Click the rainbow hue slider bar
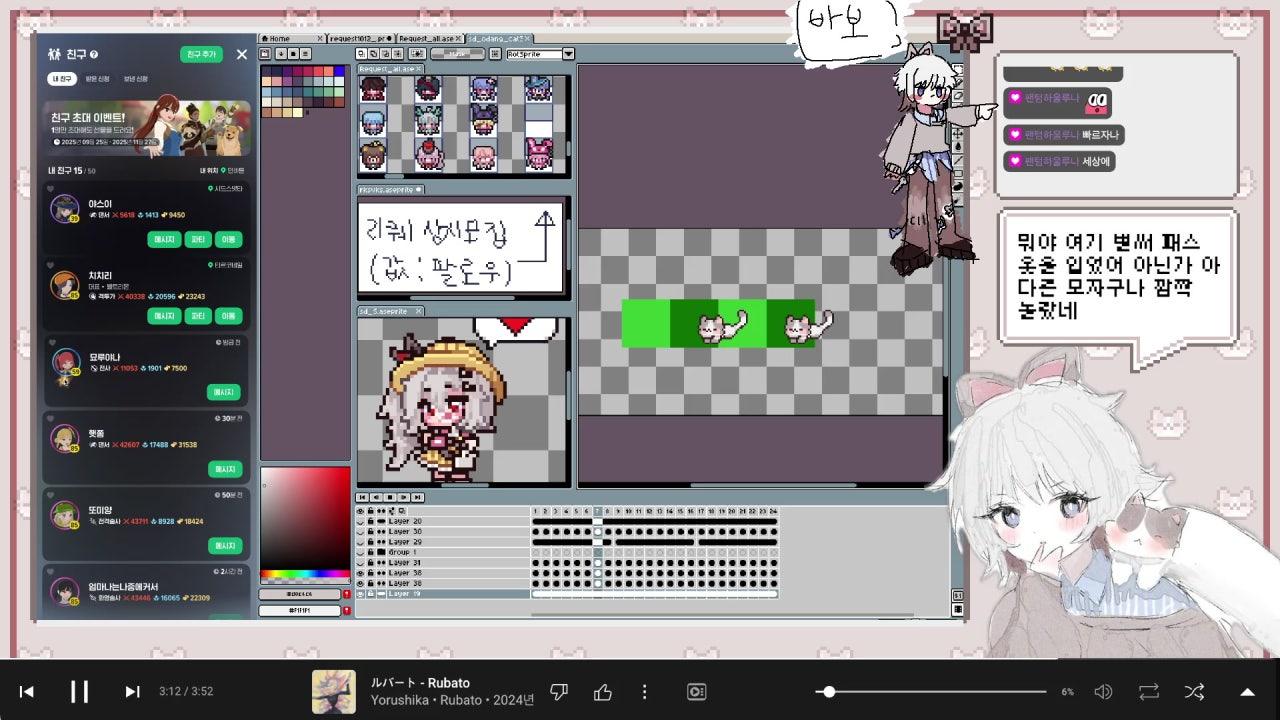1280x720 pixels. click(305, 575)
